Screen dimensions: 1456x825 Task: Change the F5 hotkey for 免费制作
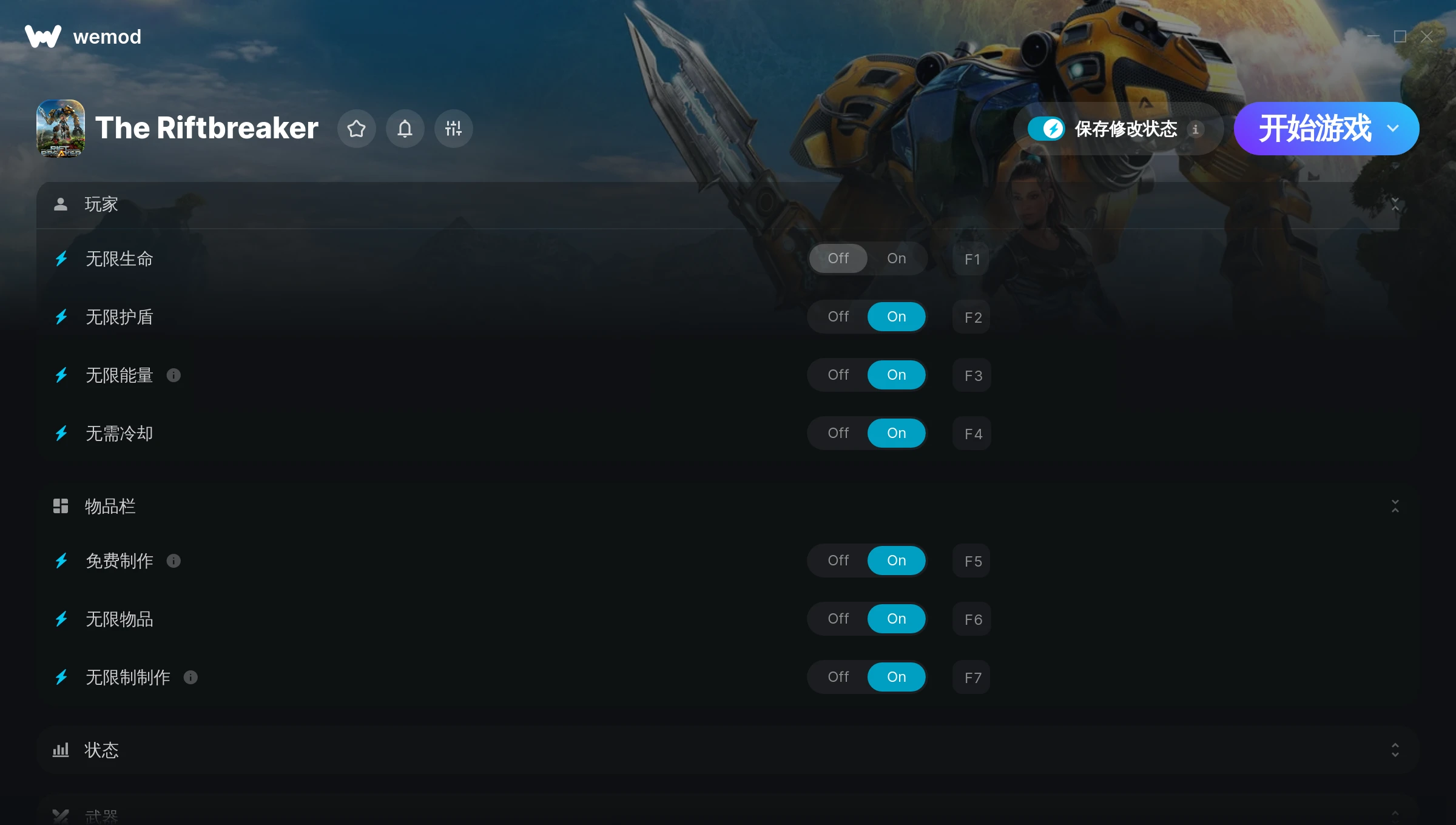972,561
